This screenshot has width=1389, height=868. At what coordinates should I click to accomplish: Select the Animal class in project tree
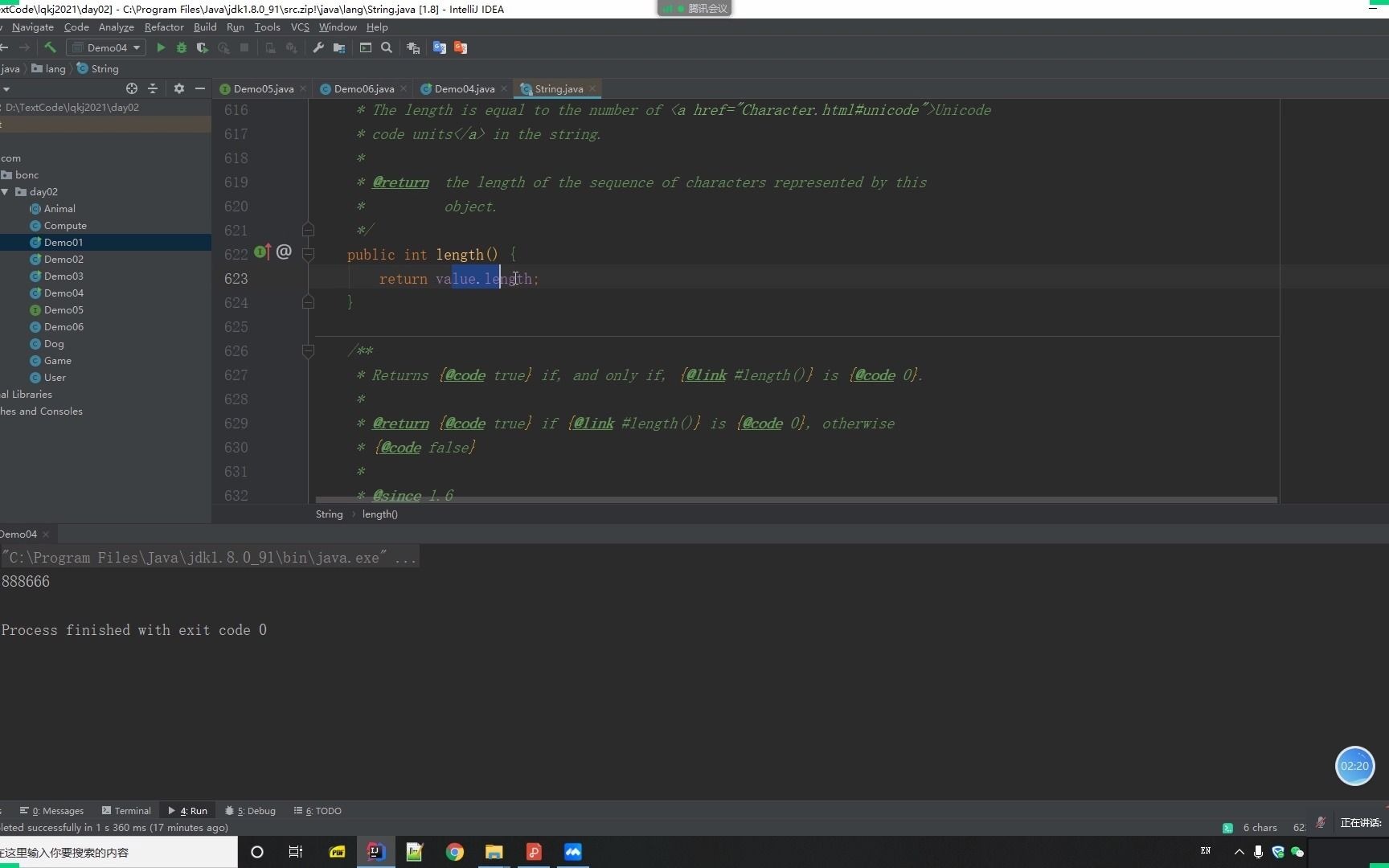59,209
